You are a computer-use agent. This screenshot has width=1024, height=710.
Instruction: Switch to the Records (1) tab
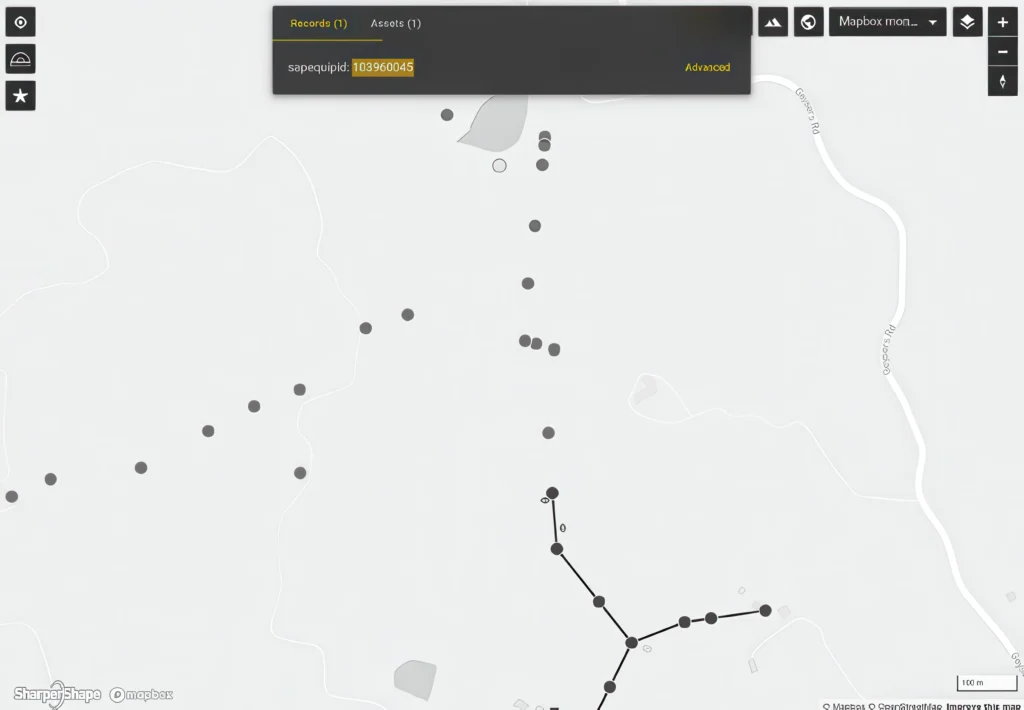coord(319,23)
